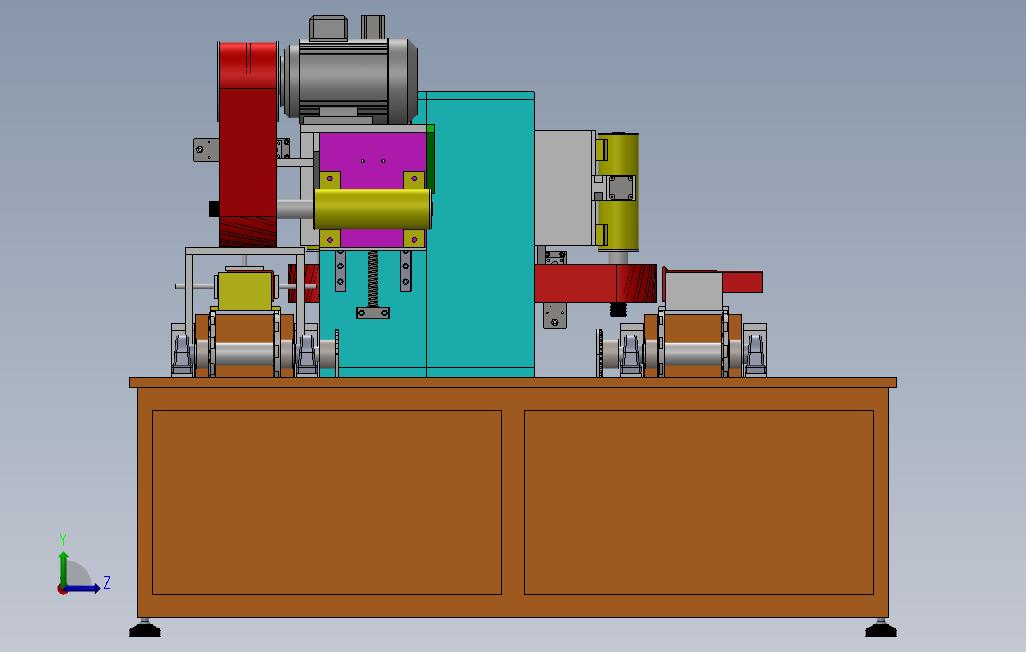
Task: Select the green plate beside the magenta block
Action: (x=431, y=157)
